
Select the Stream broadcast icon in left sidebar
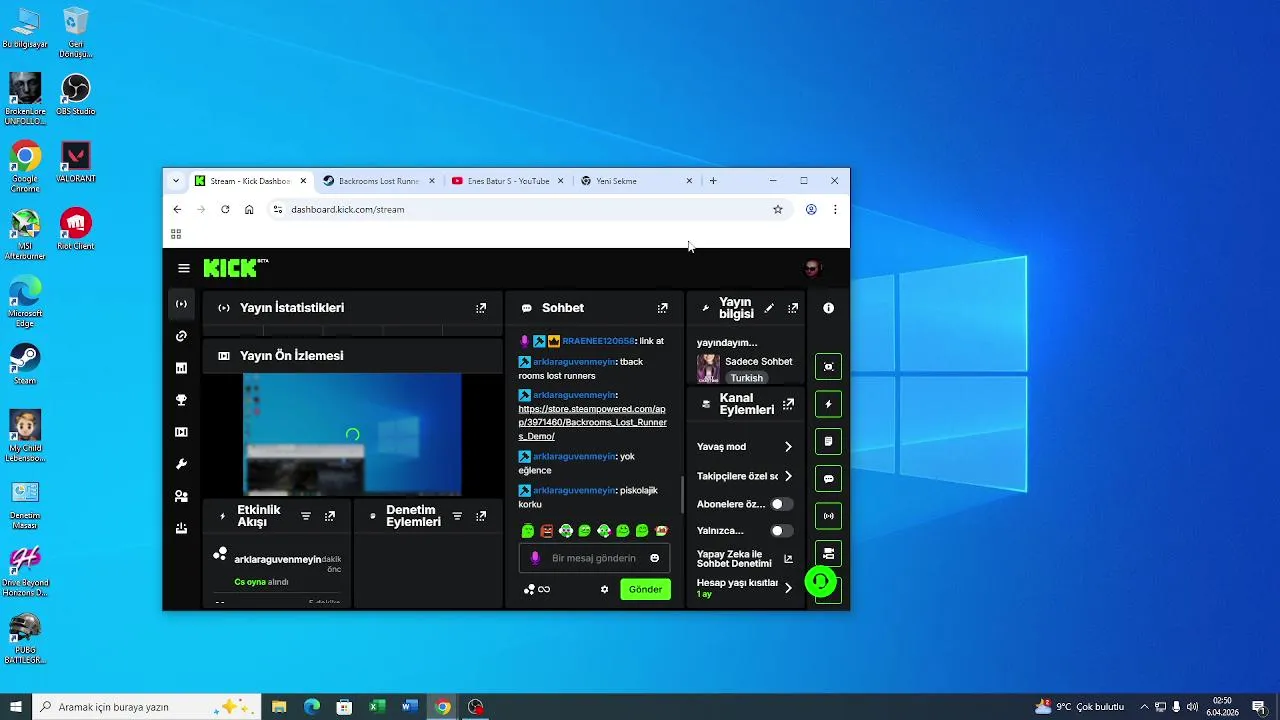coord(181,304)
